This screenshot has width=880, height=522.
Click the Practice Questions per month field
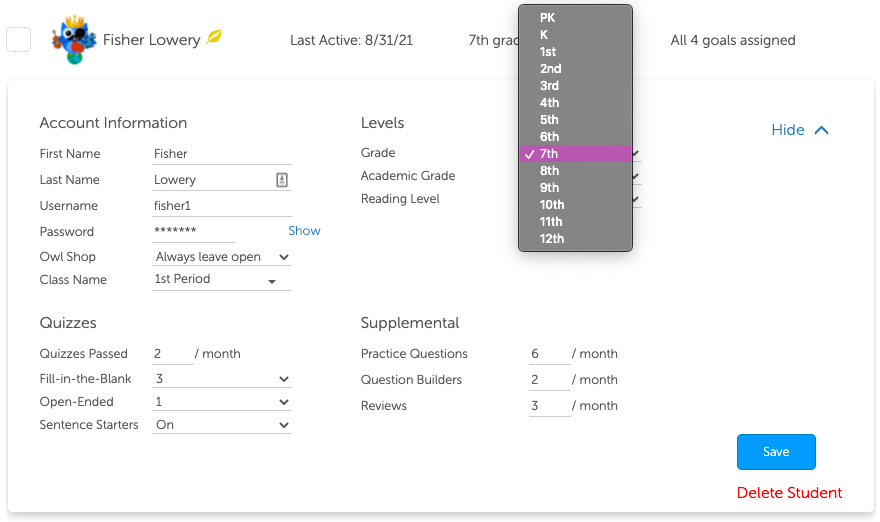[x=549, y=354]
